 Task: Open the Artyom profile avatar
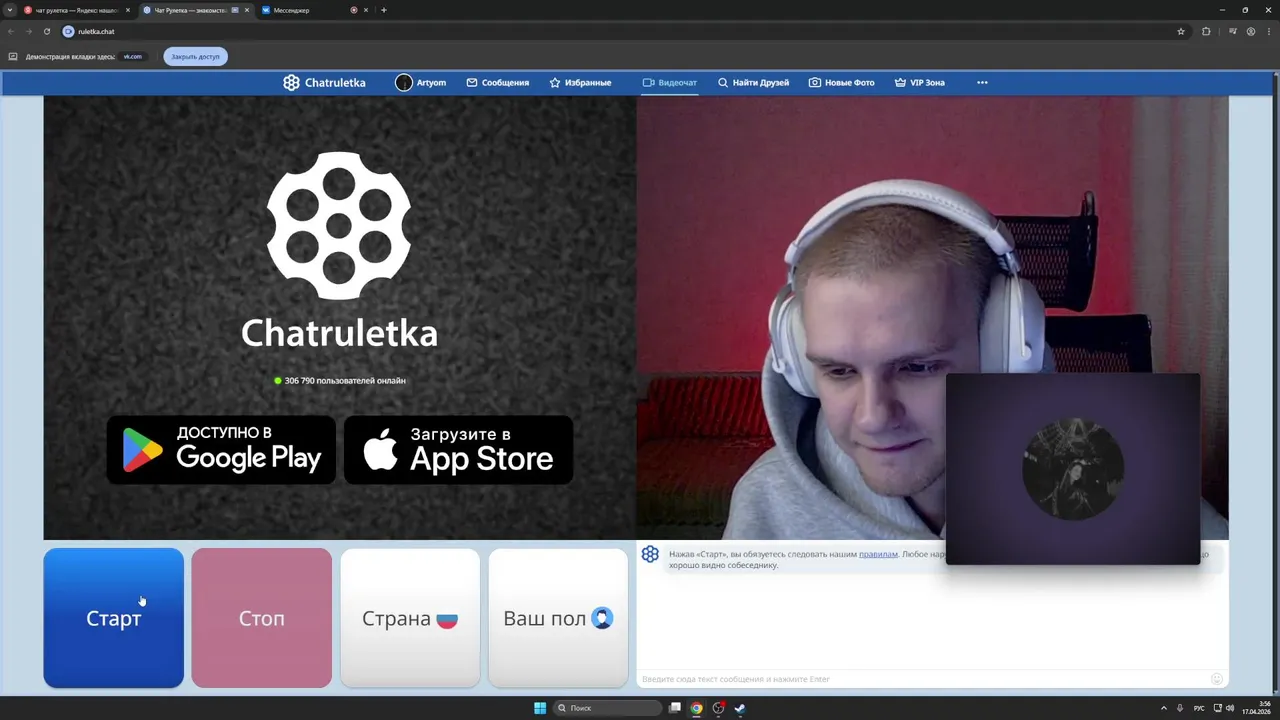point(404,82)
